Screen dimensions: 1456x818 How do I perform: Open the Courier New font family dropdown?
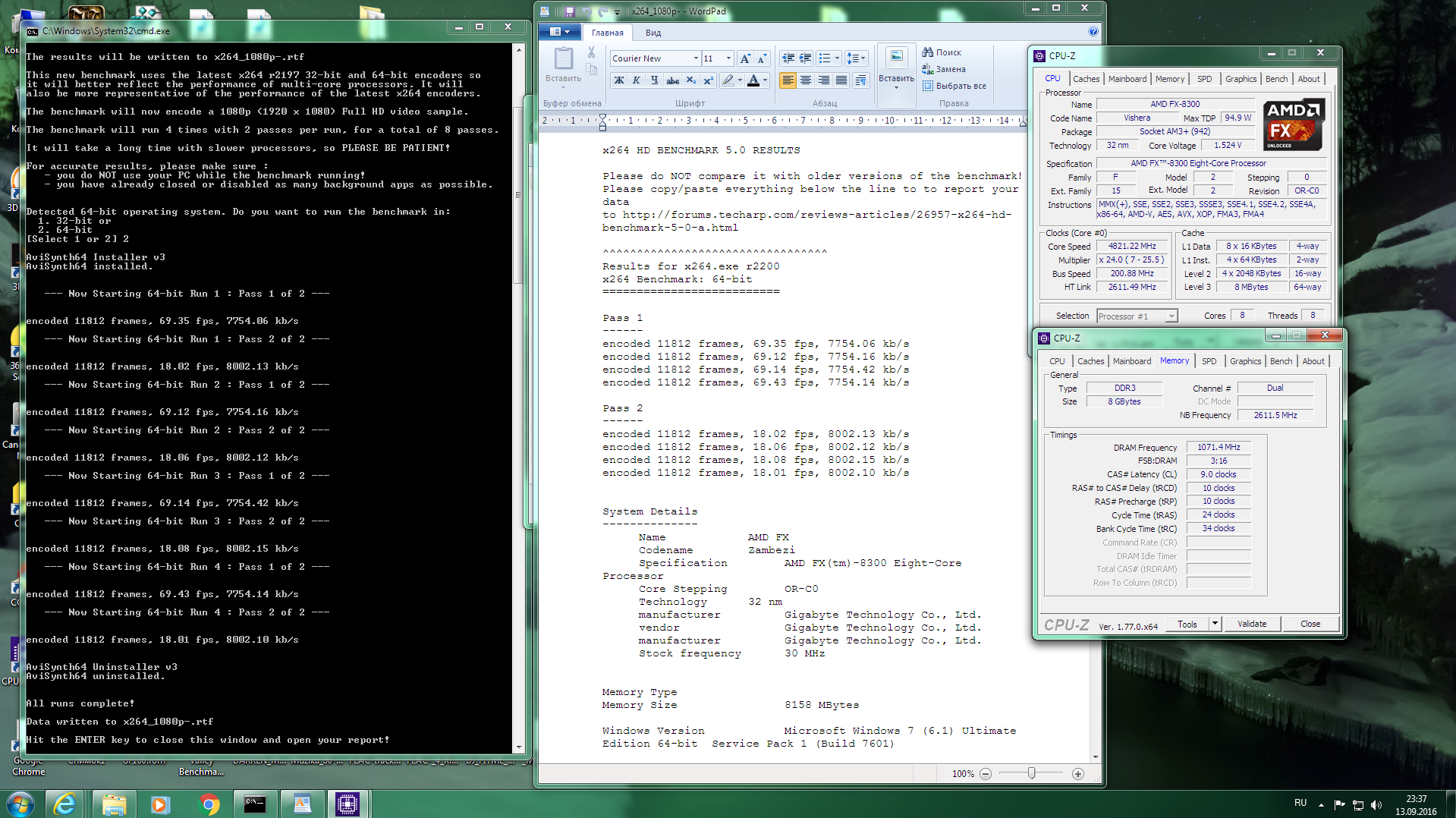pos(695,58)
